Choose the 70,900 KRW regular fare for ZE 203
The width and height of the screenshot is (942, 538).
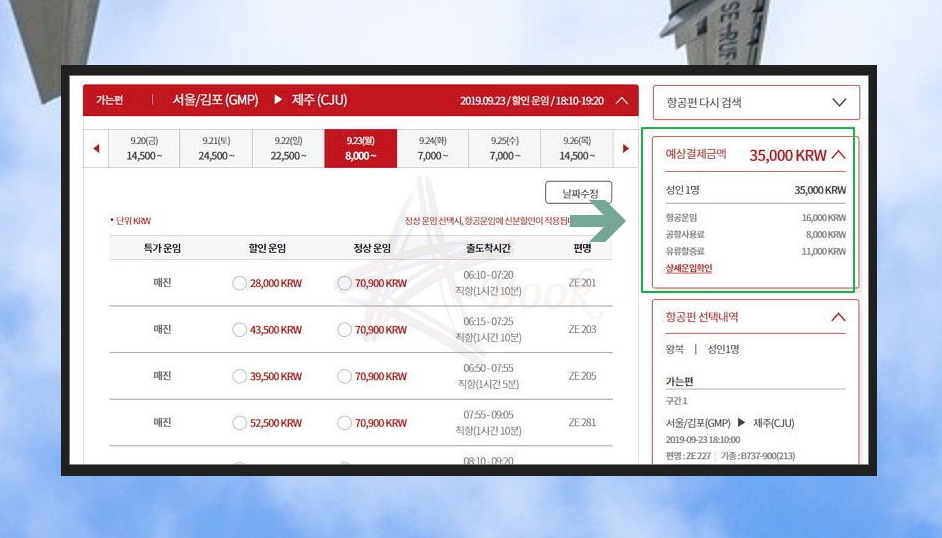(x=344, y=330)
